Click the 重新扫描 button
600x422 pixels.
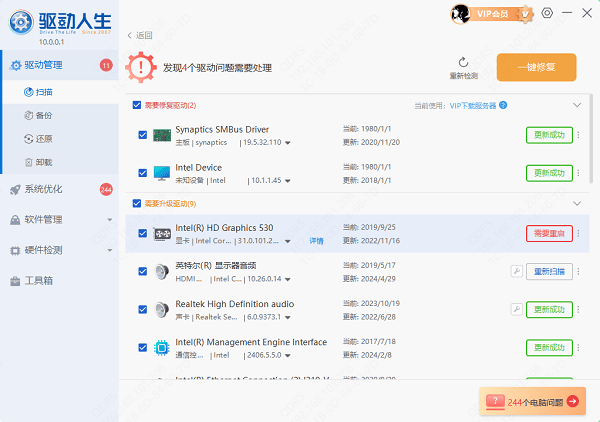pos(549,271)
